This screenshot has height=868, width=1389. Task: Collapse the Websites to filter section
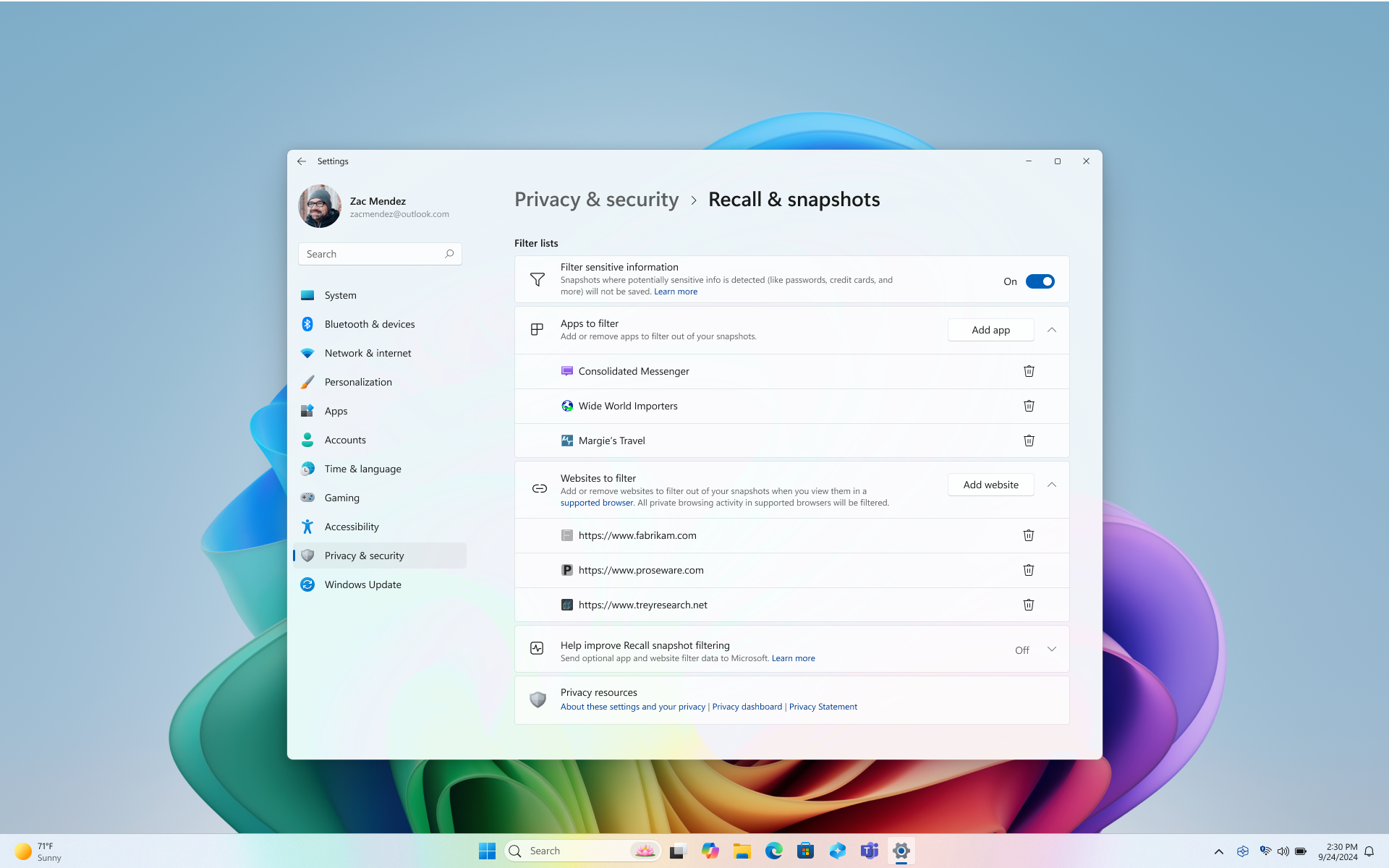point(1052,484)
